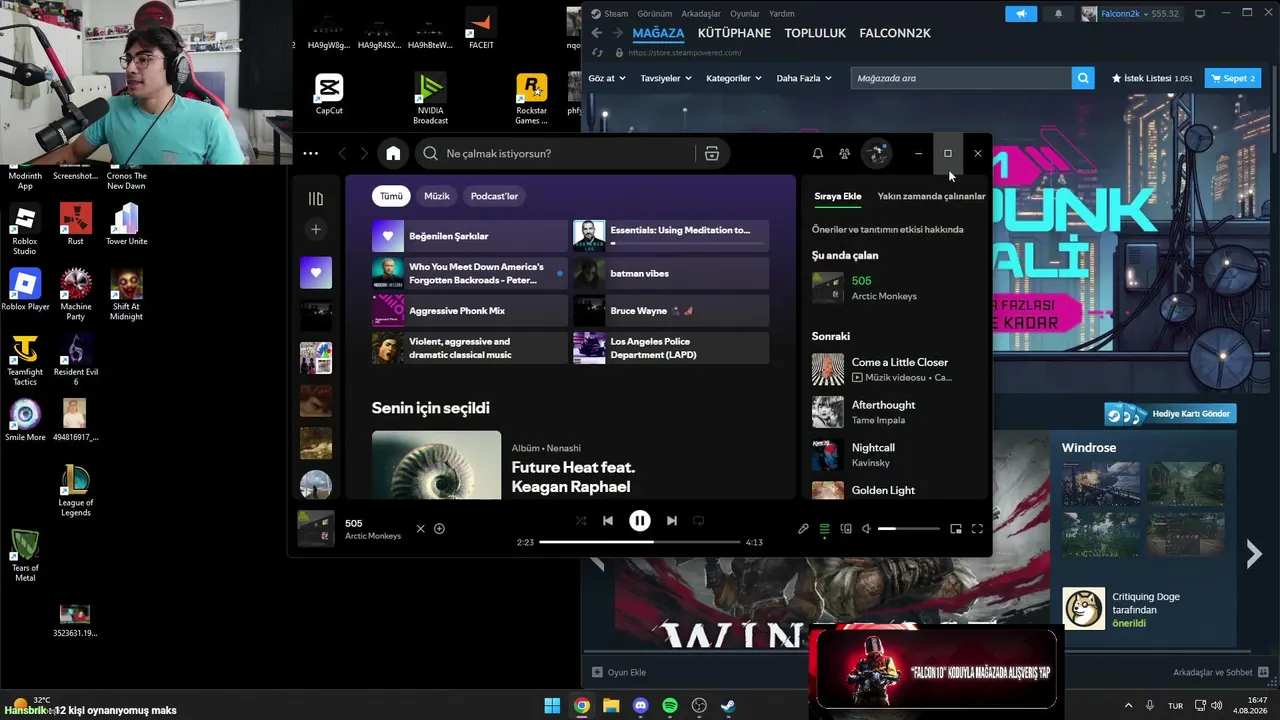Open Spotify friend activity icon
Screen dimensions: 1280x720
click(845, 153)
